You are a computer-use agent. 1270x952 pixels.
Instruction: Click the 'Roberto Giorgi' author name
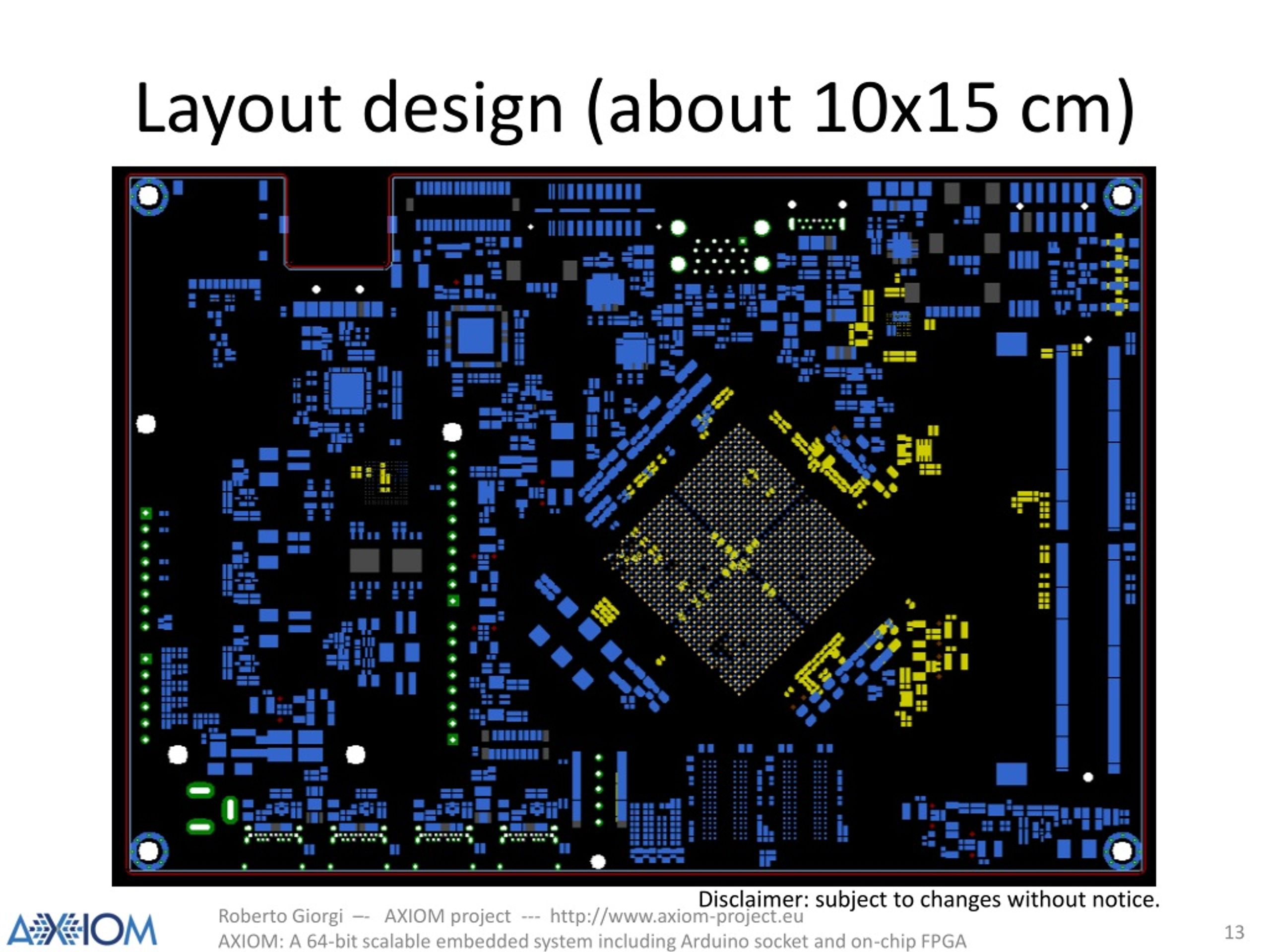pos(280,916)
